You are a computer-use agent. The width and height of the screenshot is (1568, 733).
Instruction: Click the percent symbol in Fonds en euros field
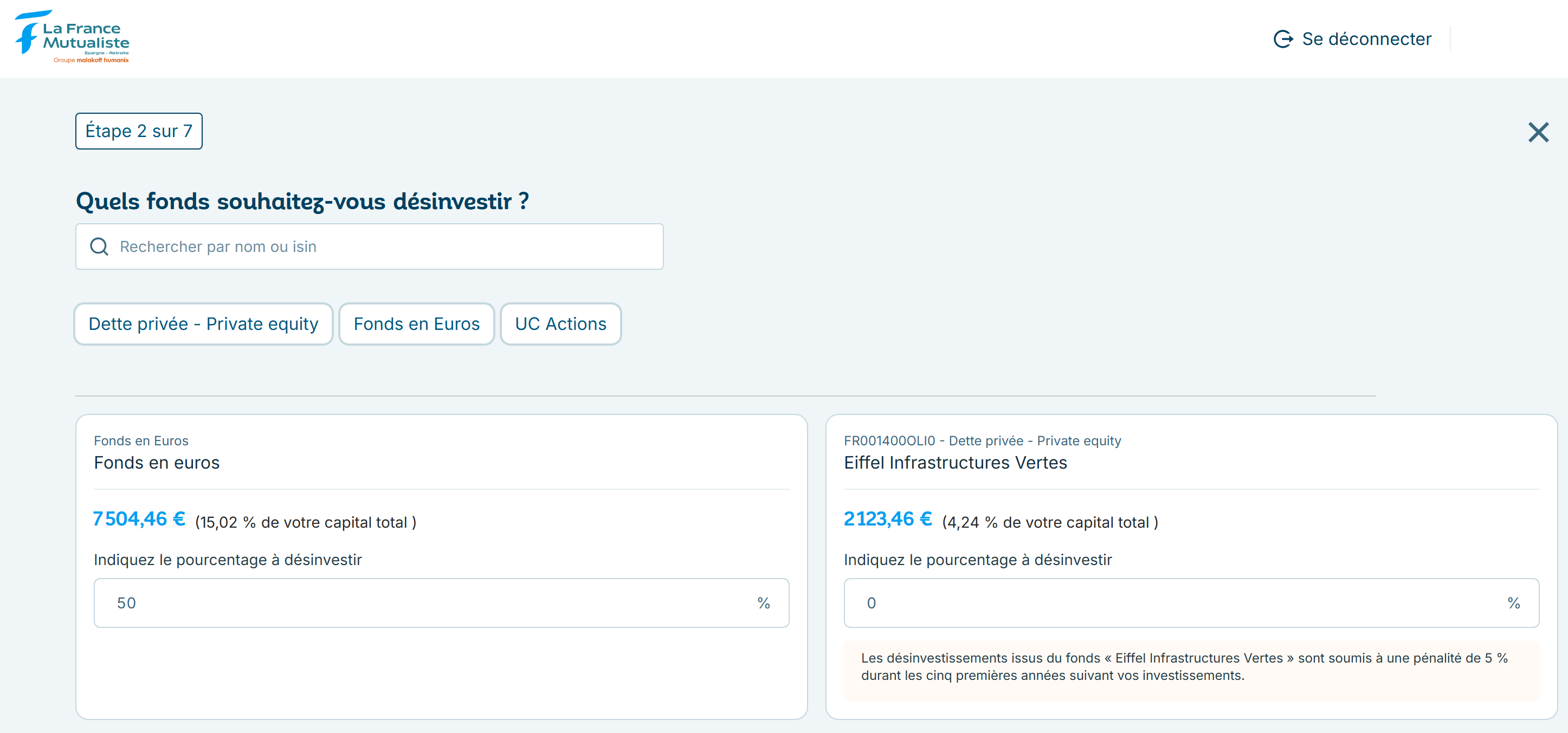click(x=763, y=603)
